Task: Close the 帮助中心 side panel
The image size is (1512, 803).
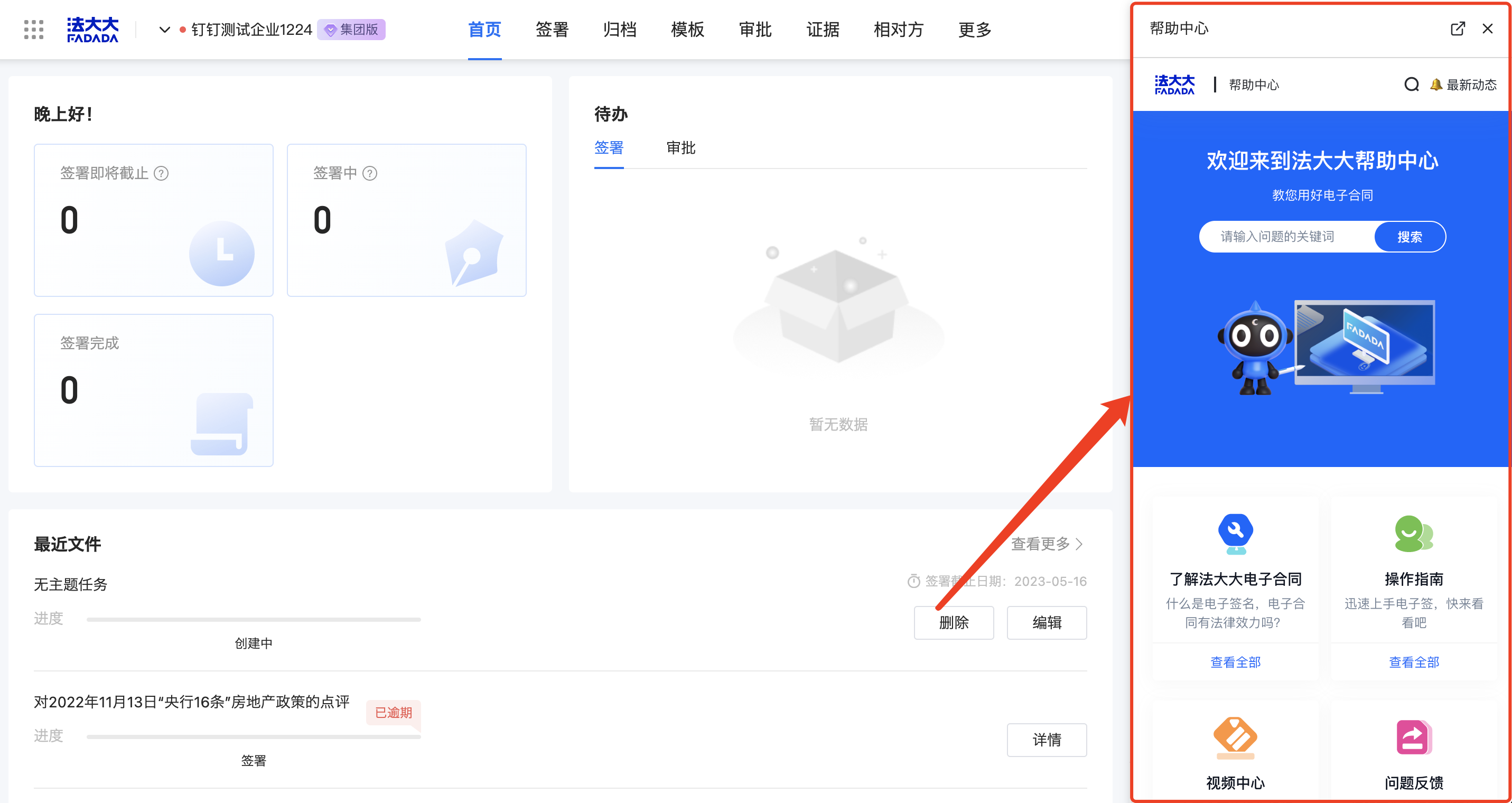Action: tap(1487, 28)
